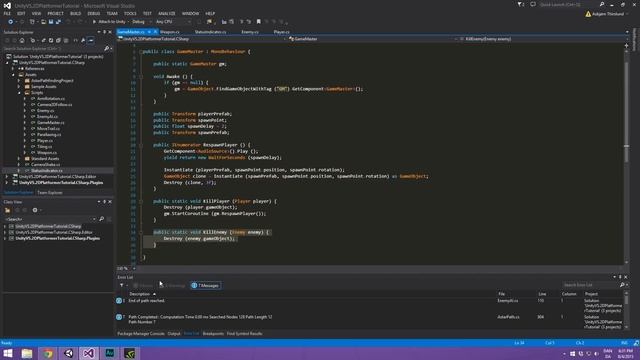640x360 pixels.
Task: Switch to the Enemy.cs tab
Action: click(250, 32)
